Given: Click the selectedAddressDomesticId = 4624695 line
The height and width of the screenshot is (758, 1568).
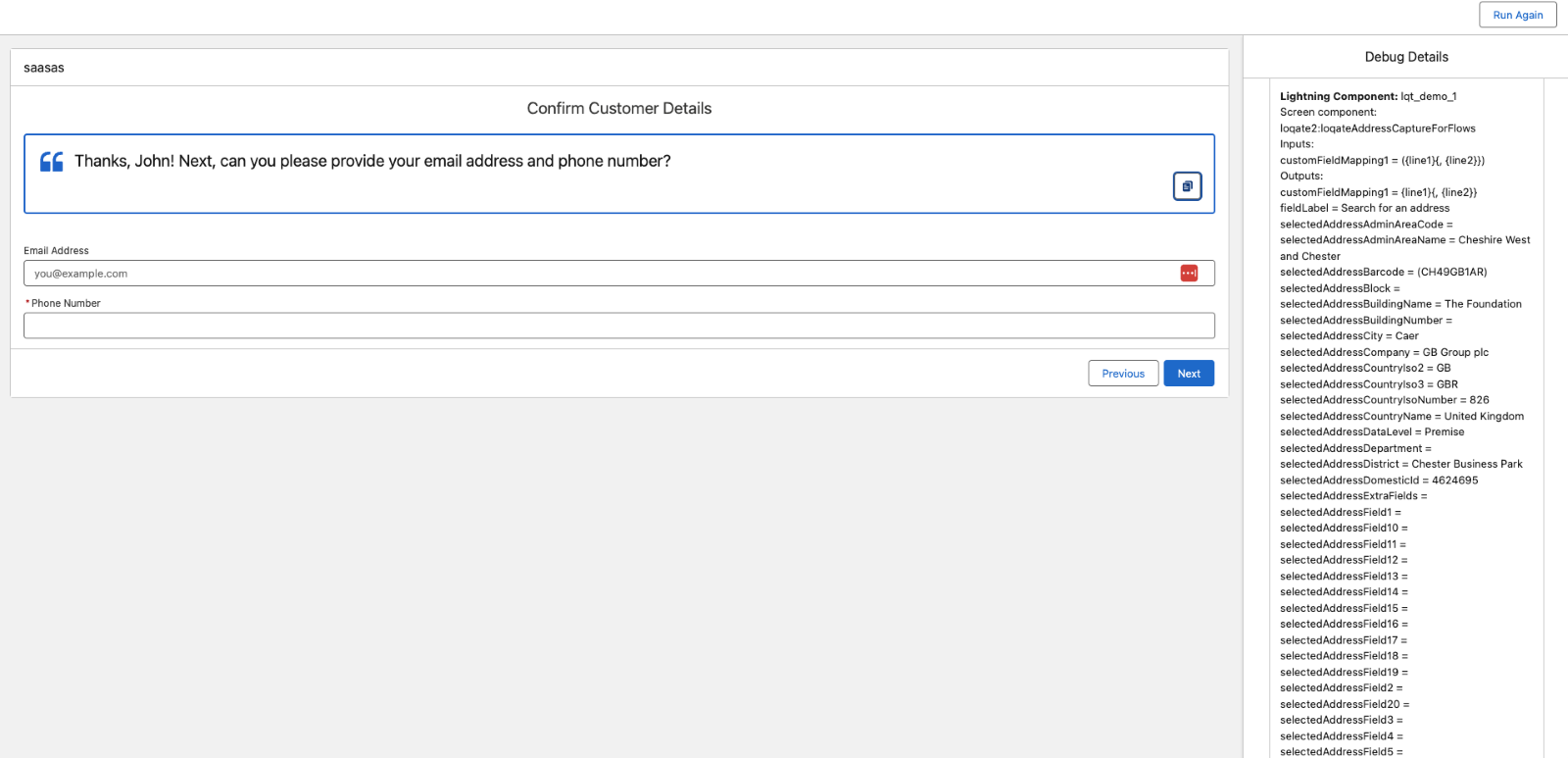Looking at the screenshot, I should [x=1379, y=480].
